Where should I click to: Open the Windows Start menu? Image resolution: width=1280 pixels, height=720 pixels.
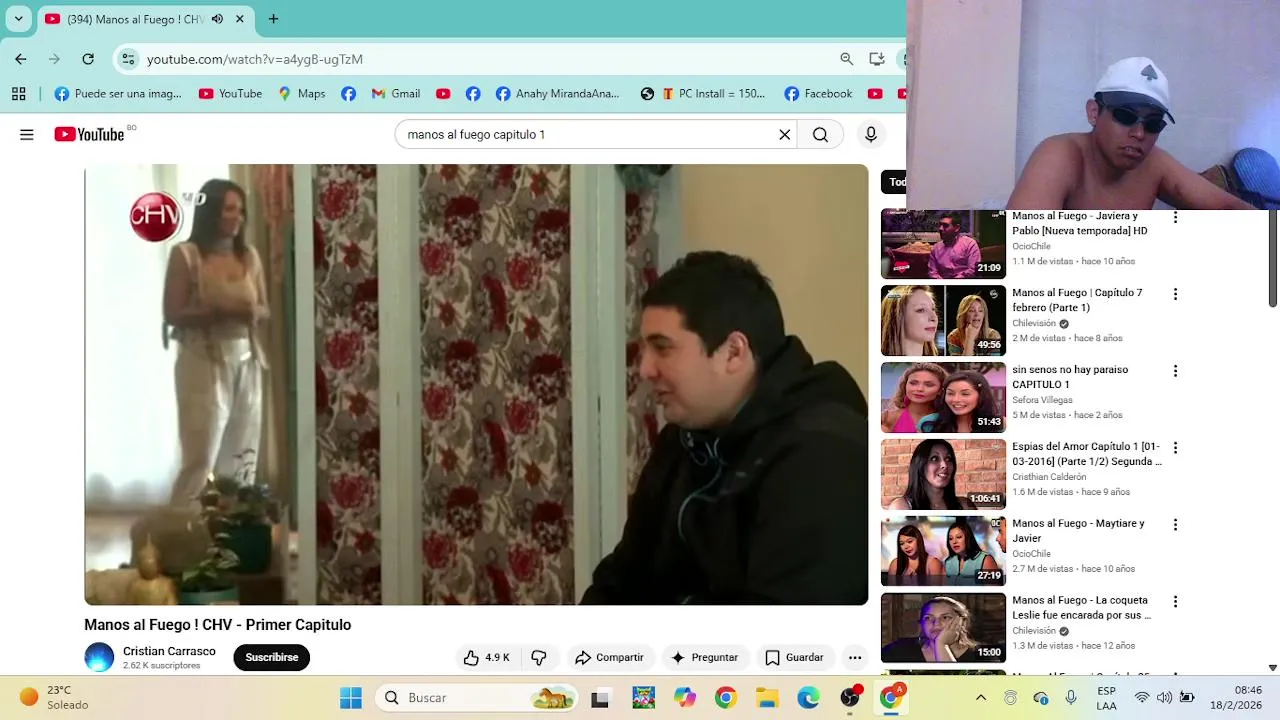(351, 698)
